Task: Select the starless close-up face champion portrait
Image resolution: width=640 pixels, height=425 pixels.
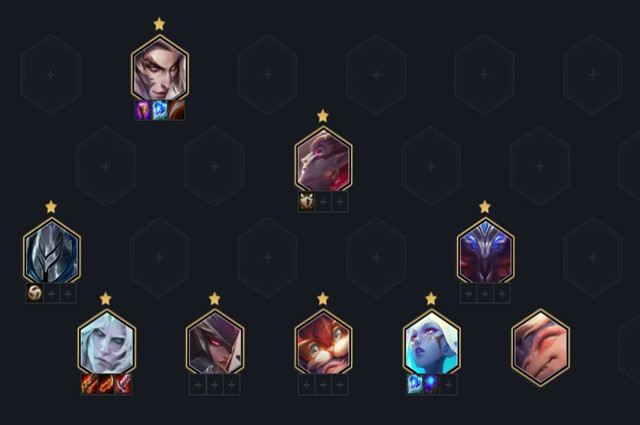Action: coord(540,347)
